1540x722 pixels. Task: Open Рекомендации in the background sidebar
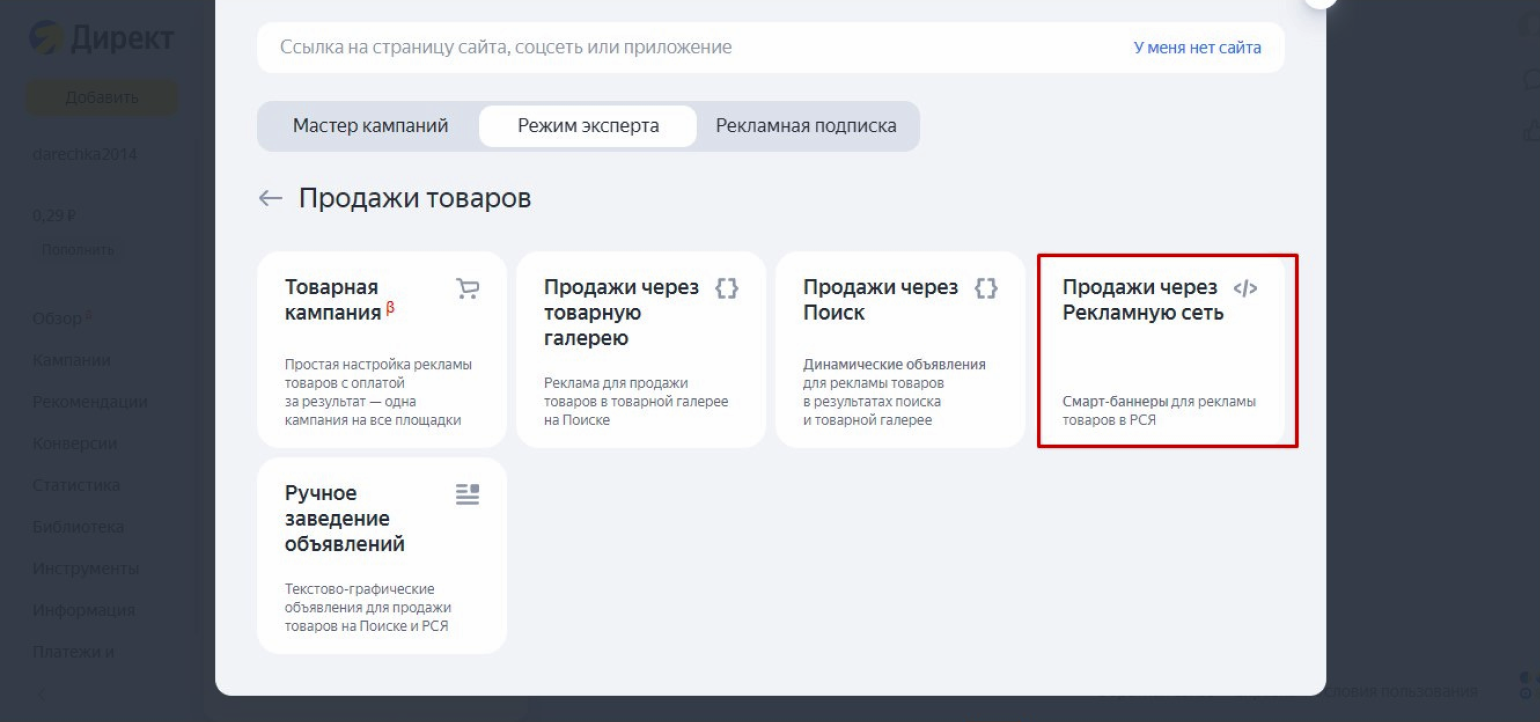coord(90,402)
